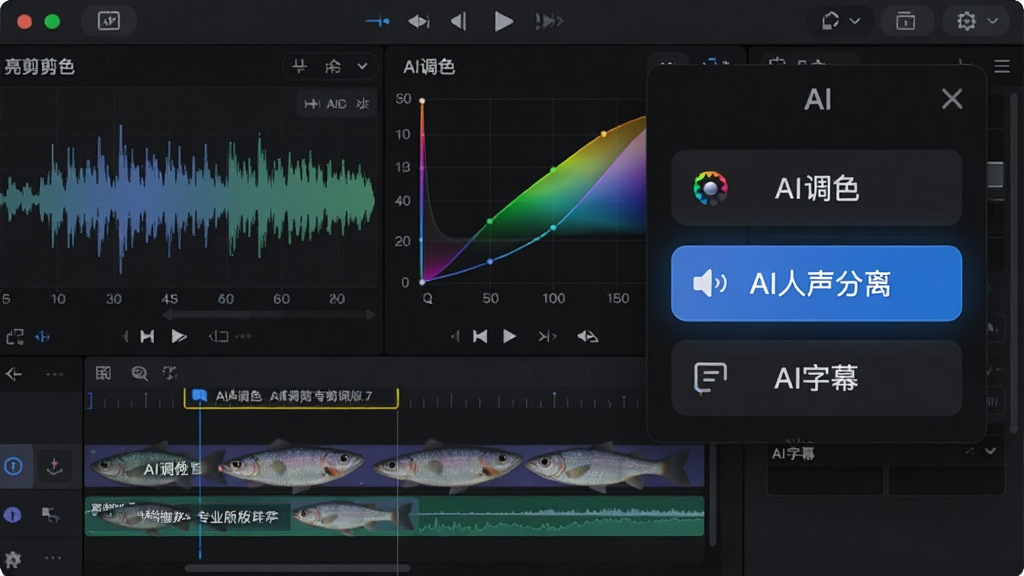The image size is (1024, 576).
Task: Click the right panel vertical scrollbar
Action: coord(1014,261)
